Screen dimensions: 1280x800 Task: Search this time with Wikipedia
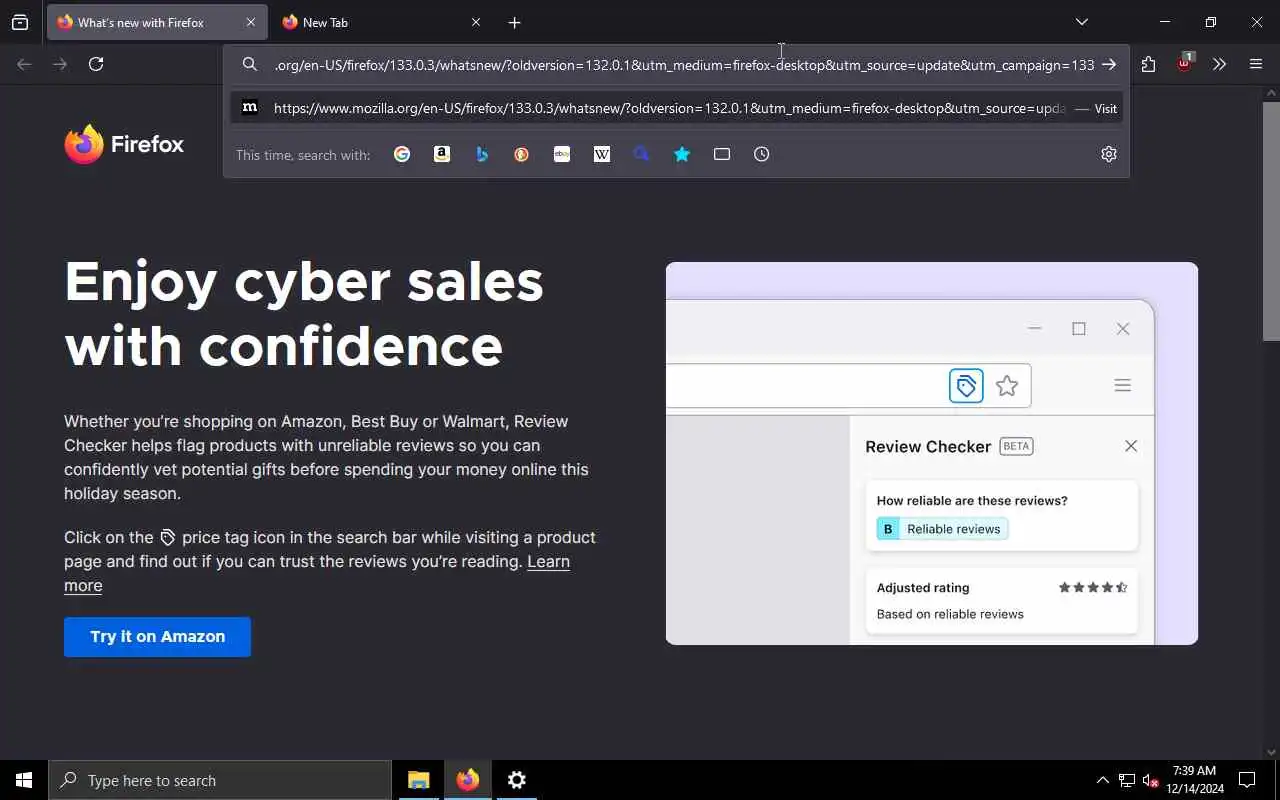click(x=602, y=154)
